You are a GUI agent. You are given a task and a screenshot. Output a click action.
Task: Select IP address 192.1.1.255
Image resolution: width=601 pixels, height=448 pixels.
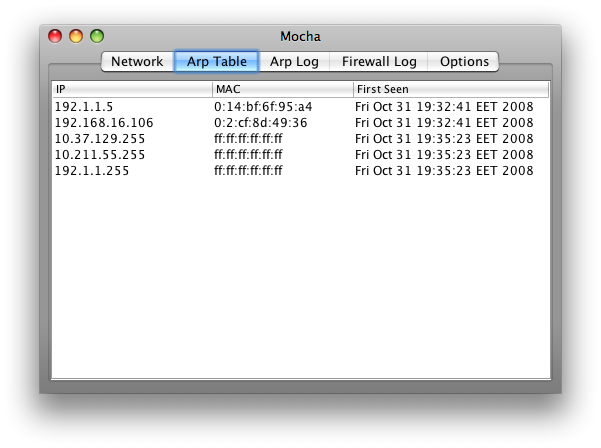[x=92, y=171]
